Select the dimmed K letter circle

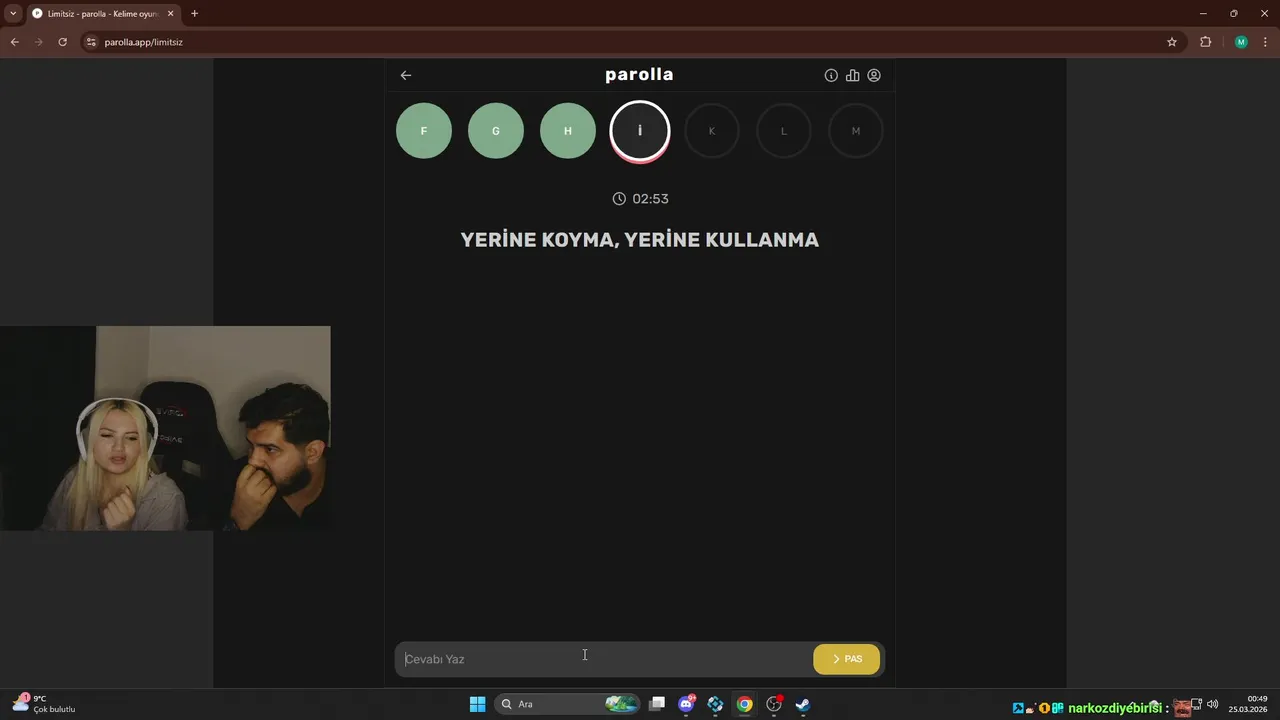pyautogui.click(x=712, y=131)
